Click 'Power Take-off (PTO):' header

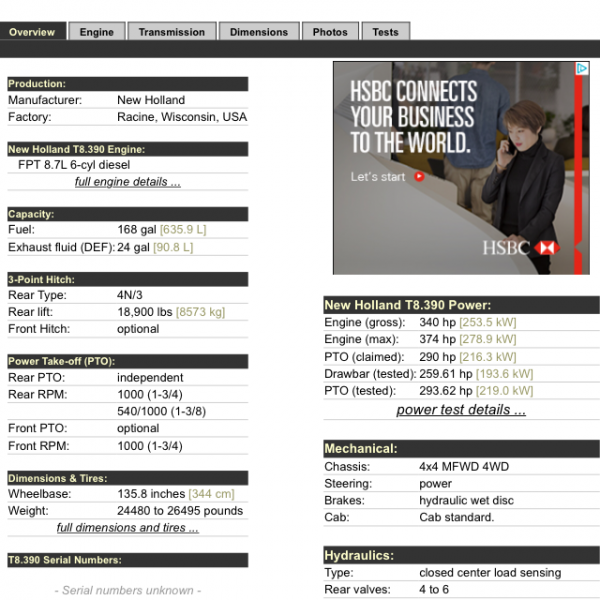click(128, 362)
